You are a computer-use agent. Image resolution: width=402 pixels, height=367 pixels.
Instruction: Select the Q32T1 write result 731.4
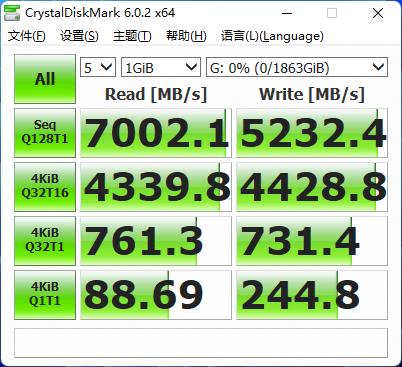pos(312,241)
